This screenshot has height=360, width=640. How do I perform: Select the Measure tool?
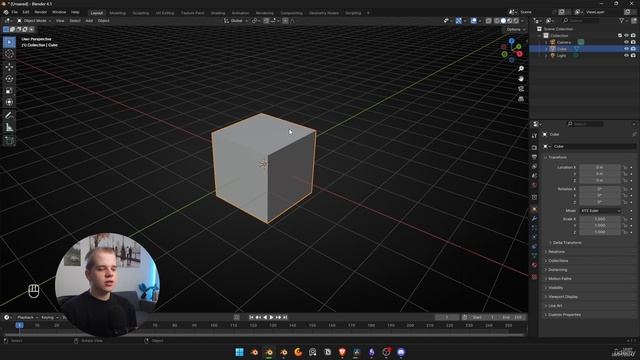point(9,128)
